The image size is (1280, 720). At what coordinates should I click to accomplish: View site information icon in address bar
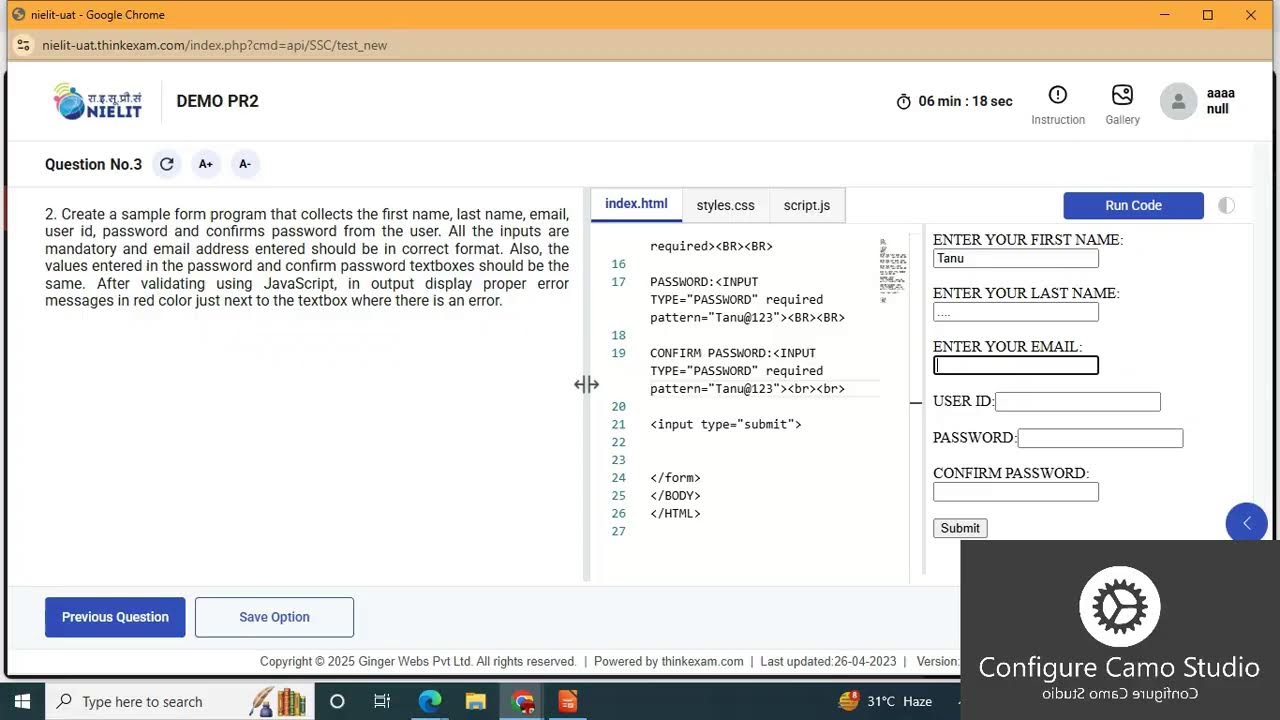[x=22, y=45]
